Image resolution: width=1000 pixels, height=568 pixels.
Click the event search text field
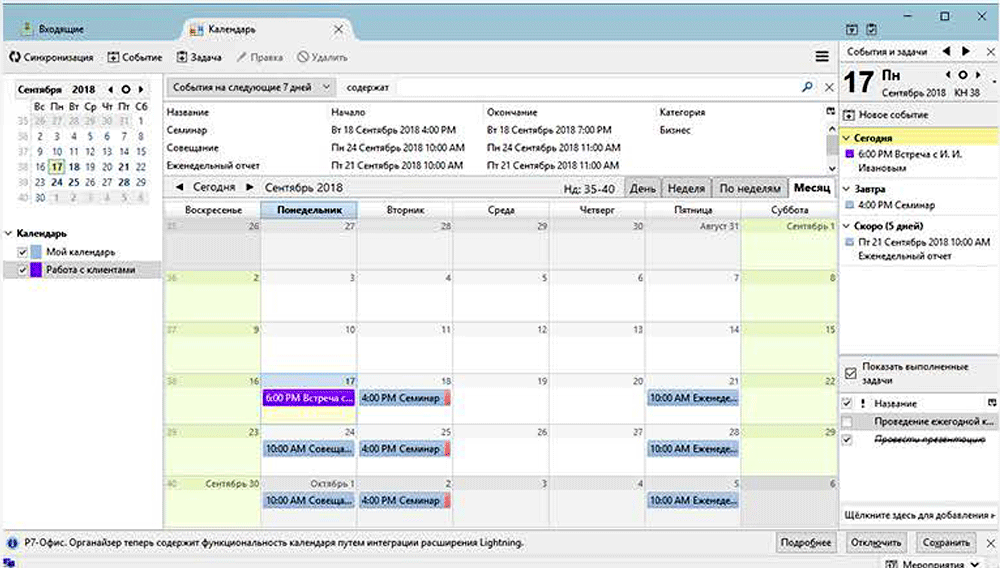coord(599,87)
